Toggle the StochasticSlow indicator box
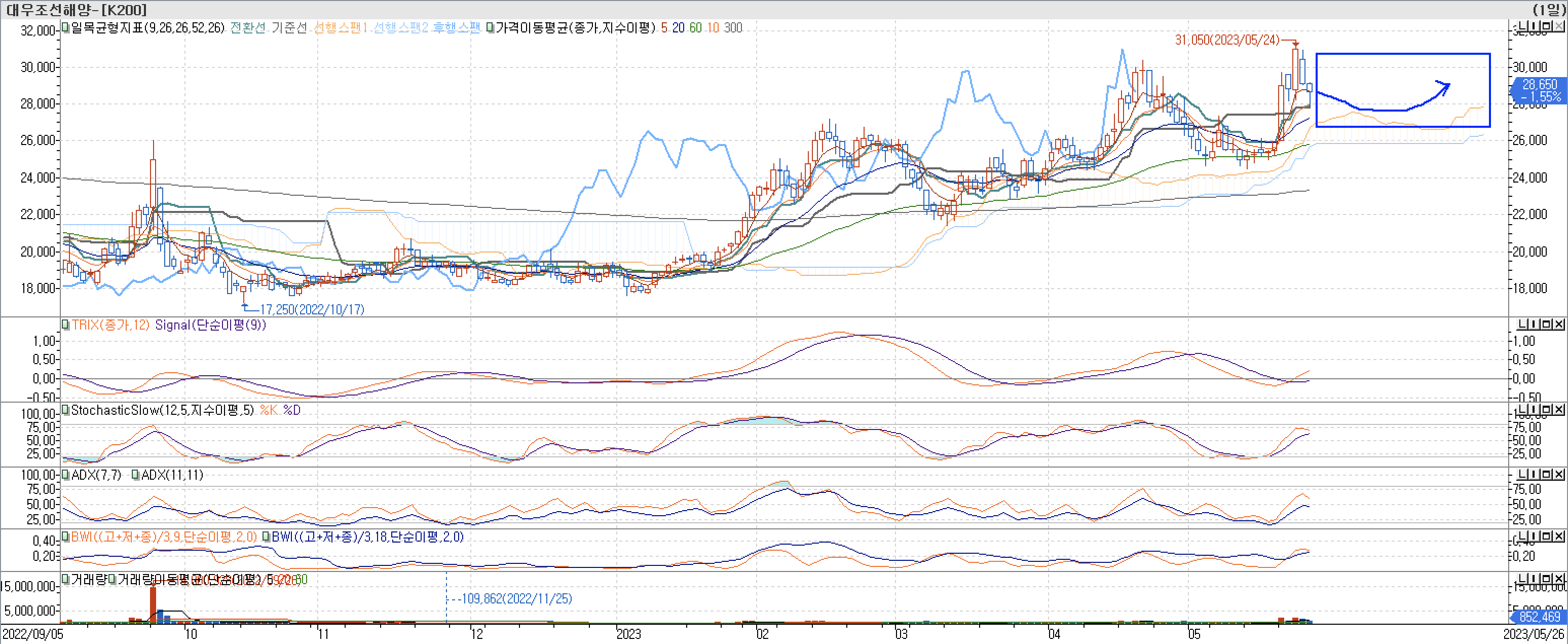The width and height of the screenshot is (1568, 644). tap(66, 409)
